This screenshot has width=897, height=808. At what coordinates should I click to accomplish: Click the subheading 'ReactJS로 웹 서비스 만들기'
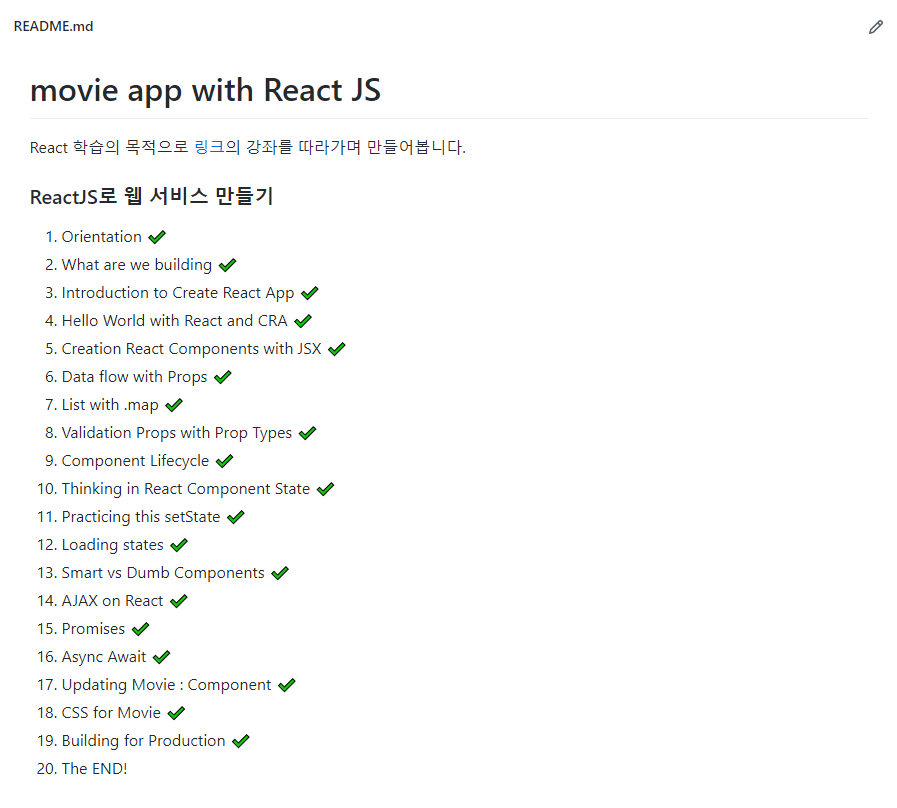pyautogui.click(x=152, y=196)
